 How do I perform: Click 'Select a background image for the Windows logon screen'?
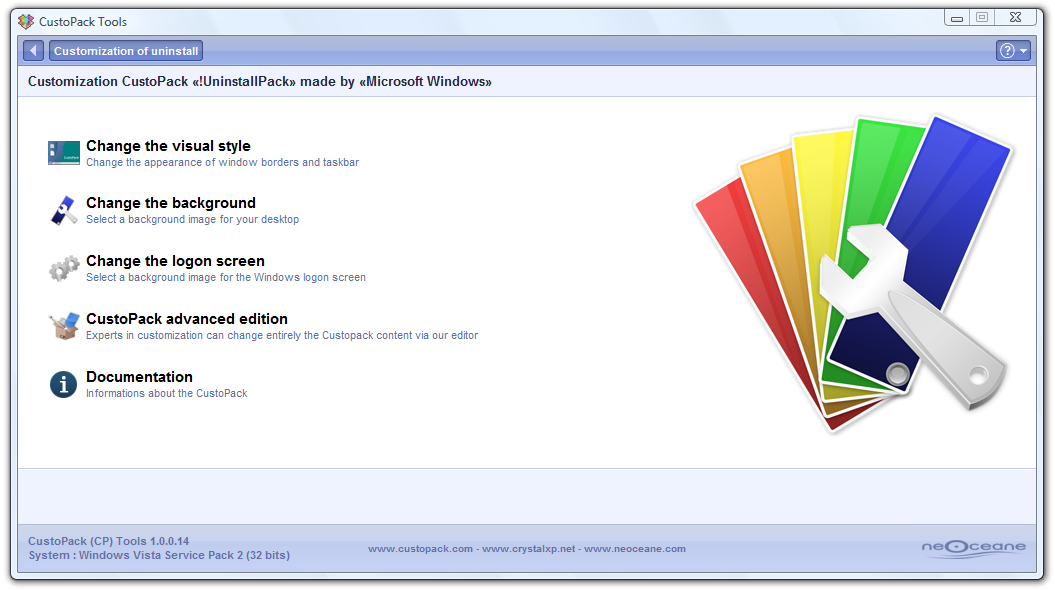[x=226, y=277]
